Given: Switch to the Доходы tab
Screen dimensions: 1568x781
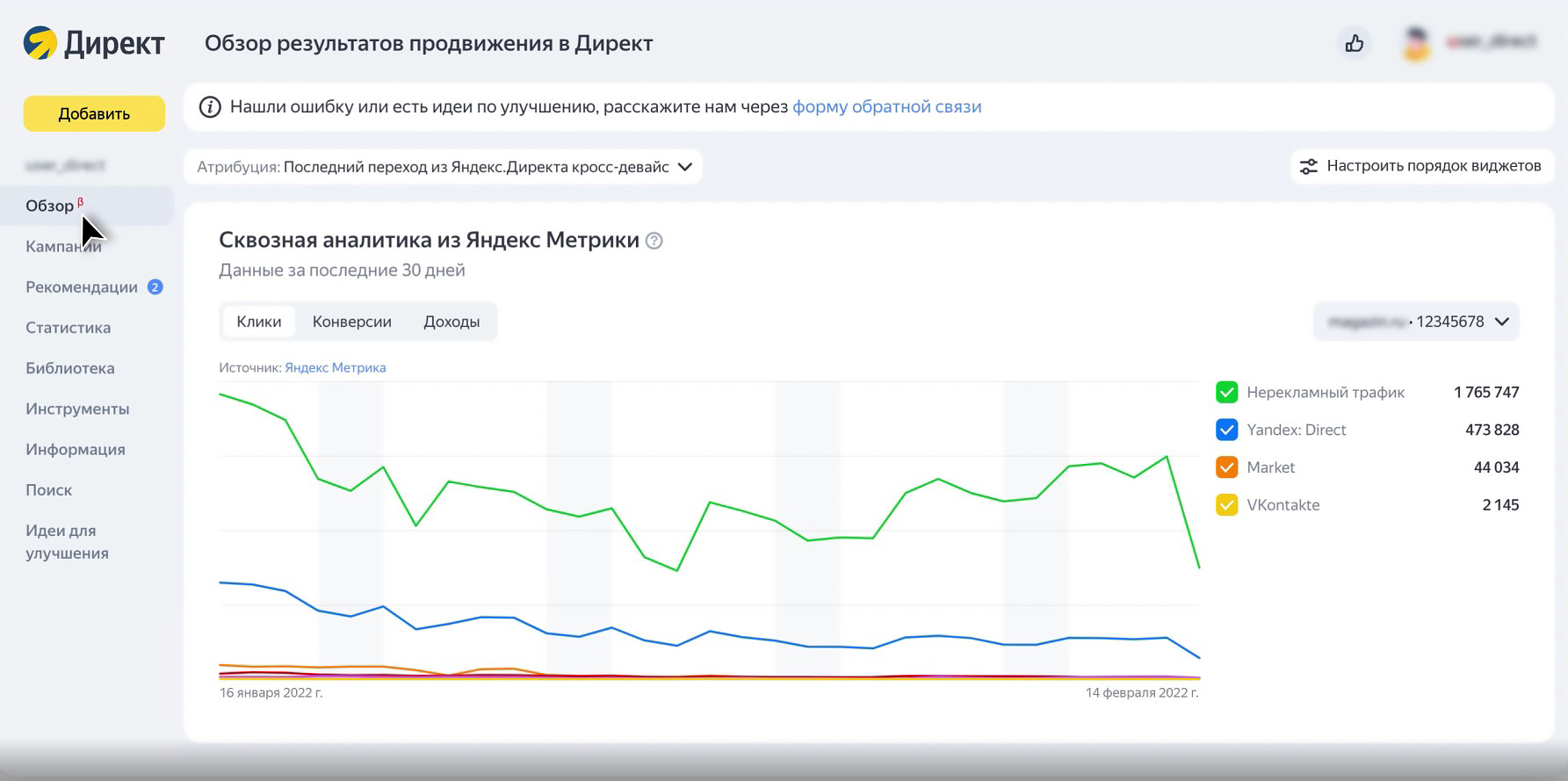Looking at the screenshot, I should point(452,322).
